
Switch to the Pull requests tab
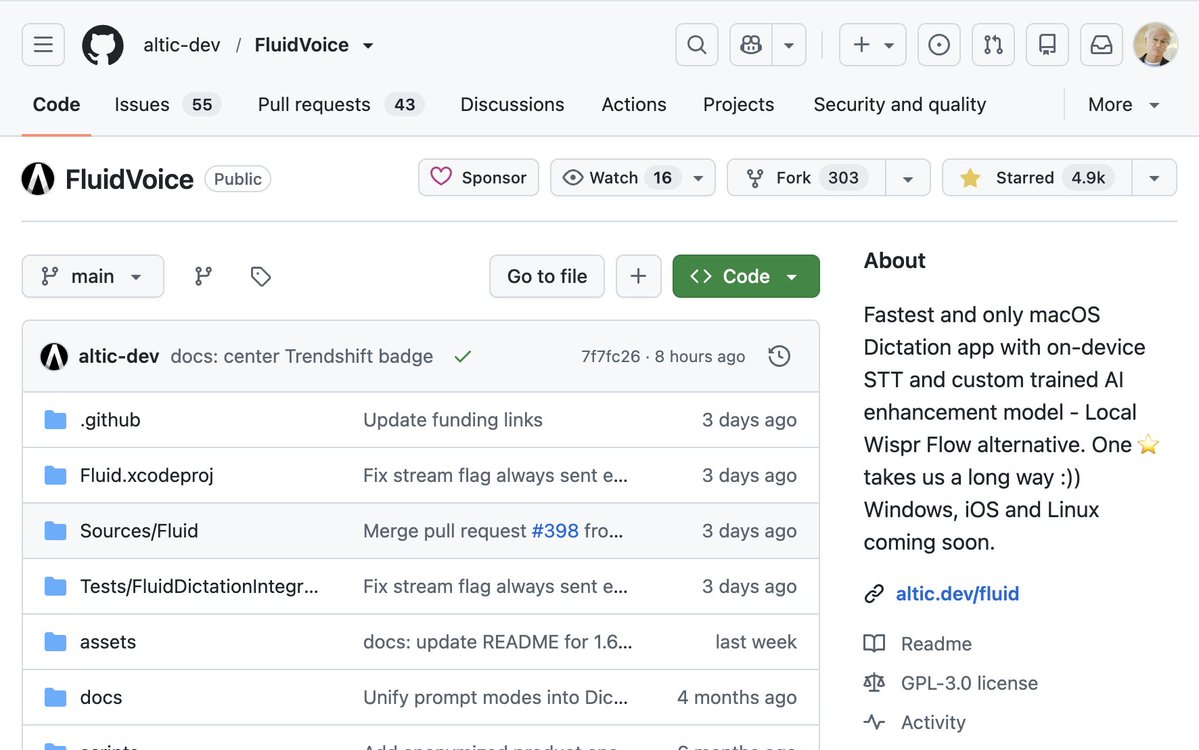340,104
